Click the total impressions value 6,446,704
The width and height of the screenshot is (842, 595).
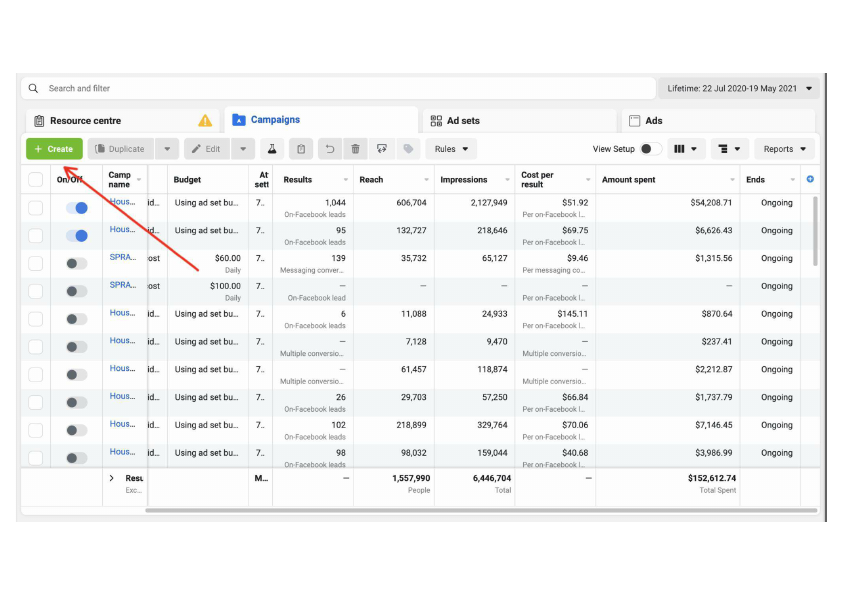(492, 478)
